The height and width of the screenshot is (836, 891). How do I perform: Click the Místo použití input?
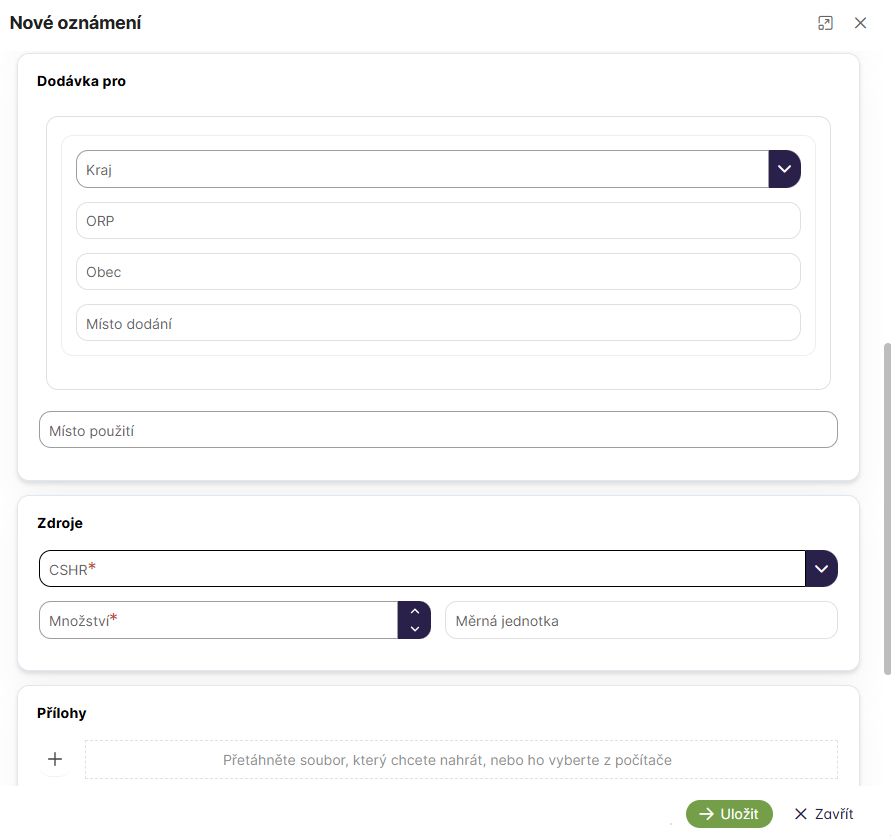[x=438, y=429]
